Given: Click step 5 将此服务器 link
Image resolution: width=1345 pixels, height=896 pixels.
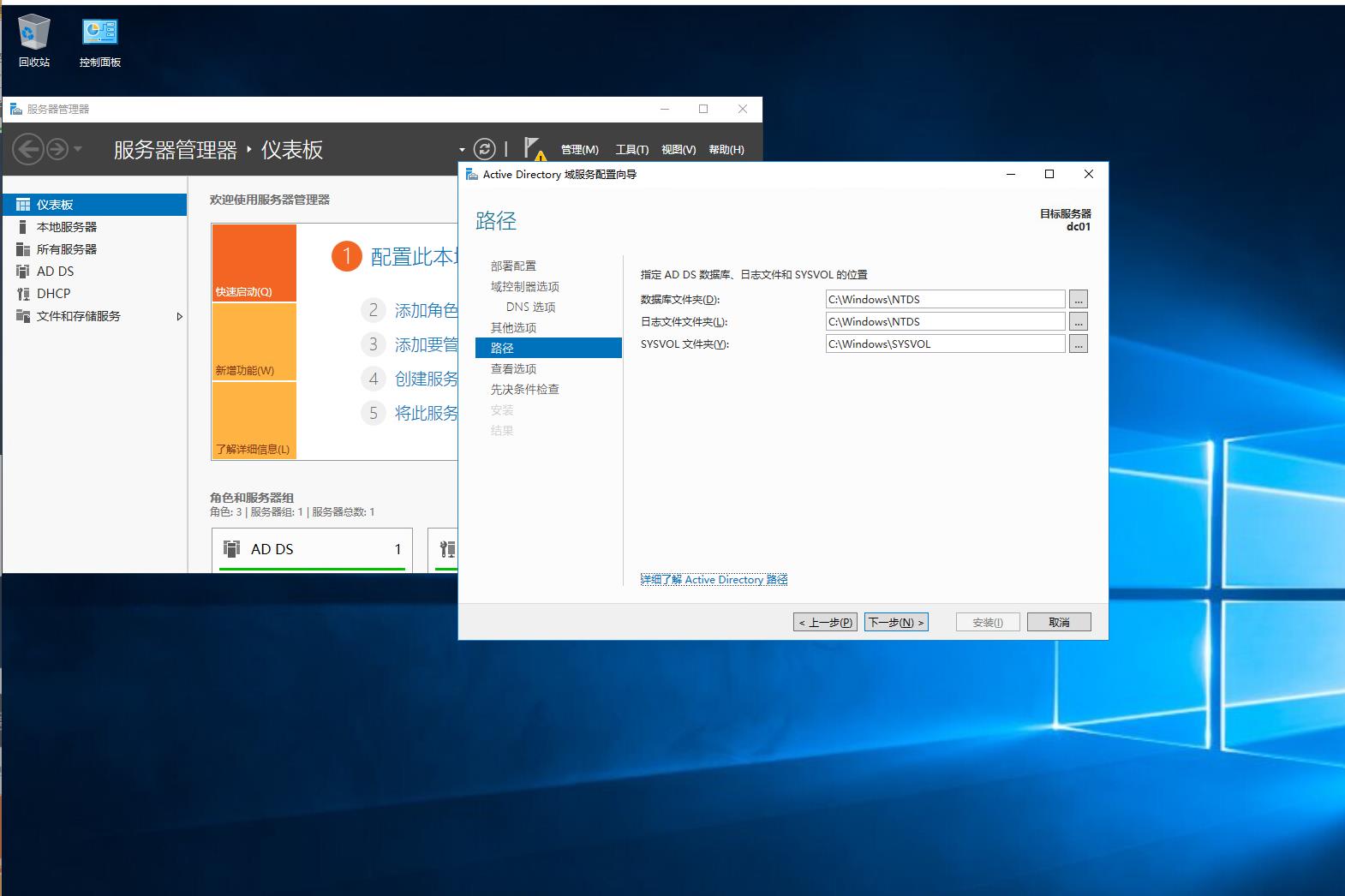Looking at the screenshot, I should click(x=426, y=413).
